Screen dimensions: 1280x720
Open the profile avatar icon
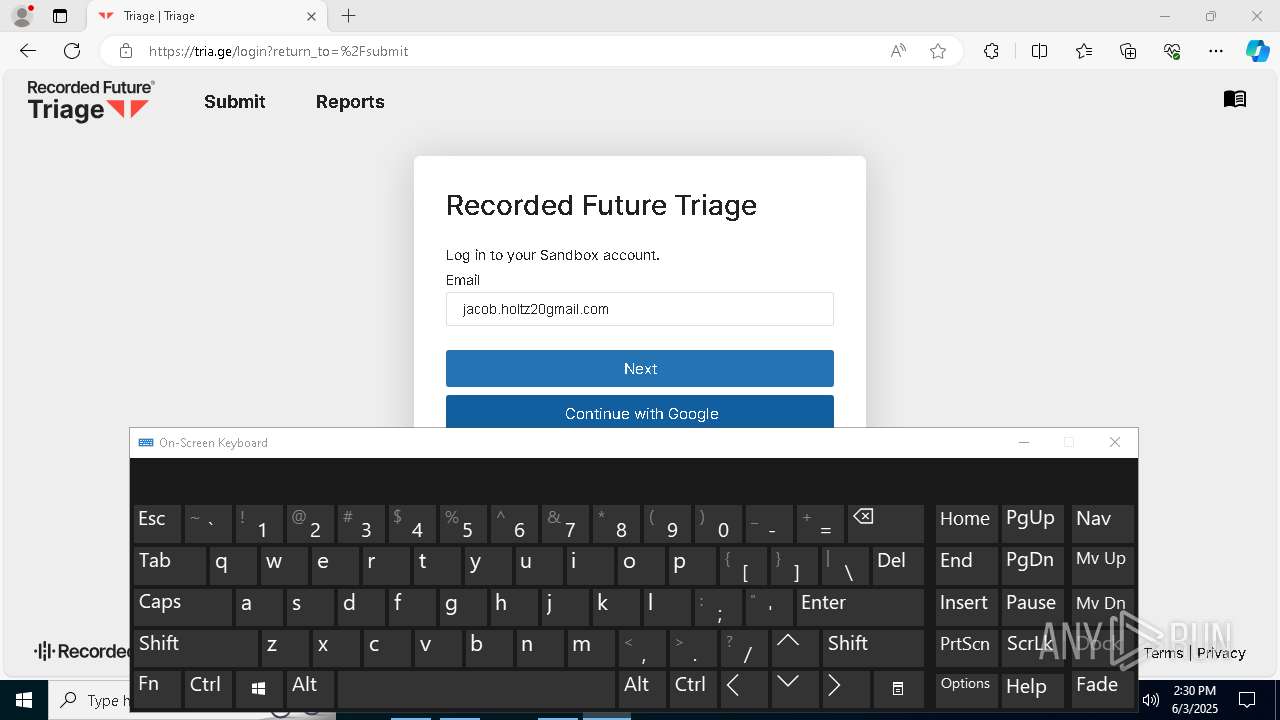click(x=21, y=16)
